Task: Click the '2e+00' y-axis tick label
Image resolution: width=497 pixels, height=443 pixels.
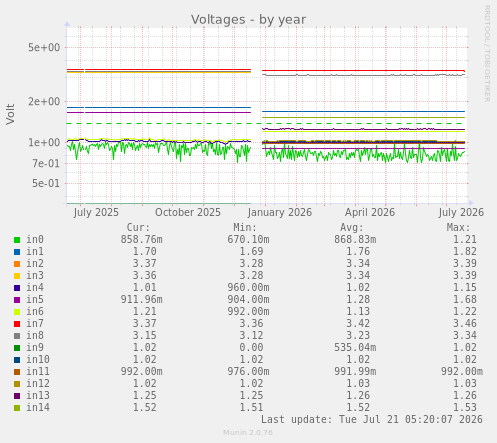Action: click(x=44, y=101)
